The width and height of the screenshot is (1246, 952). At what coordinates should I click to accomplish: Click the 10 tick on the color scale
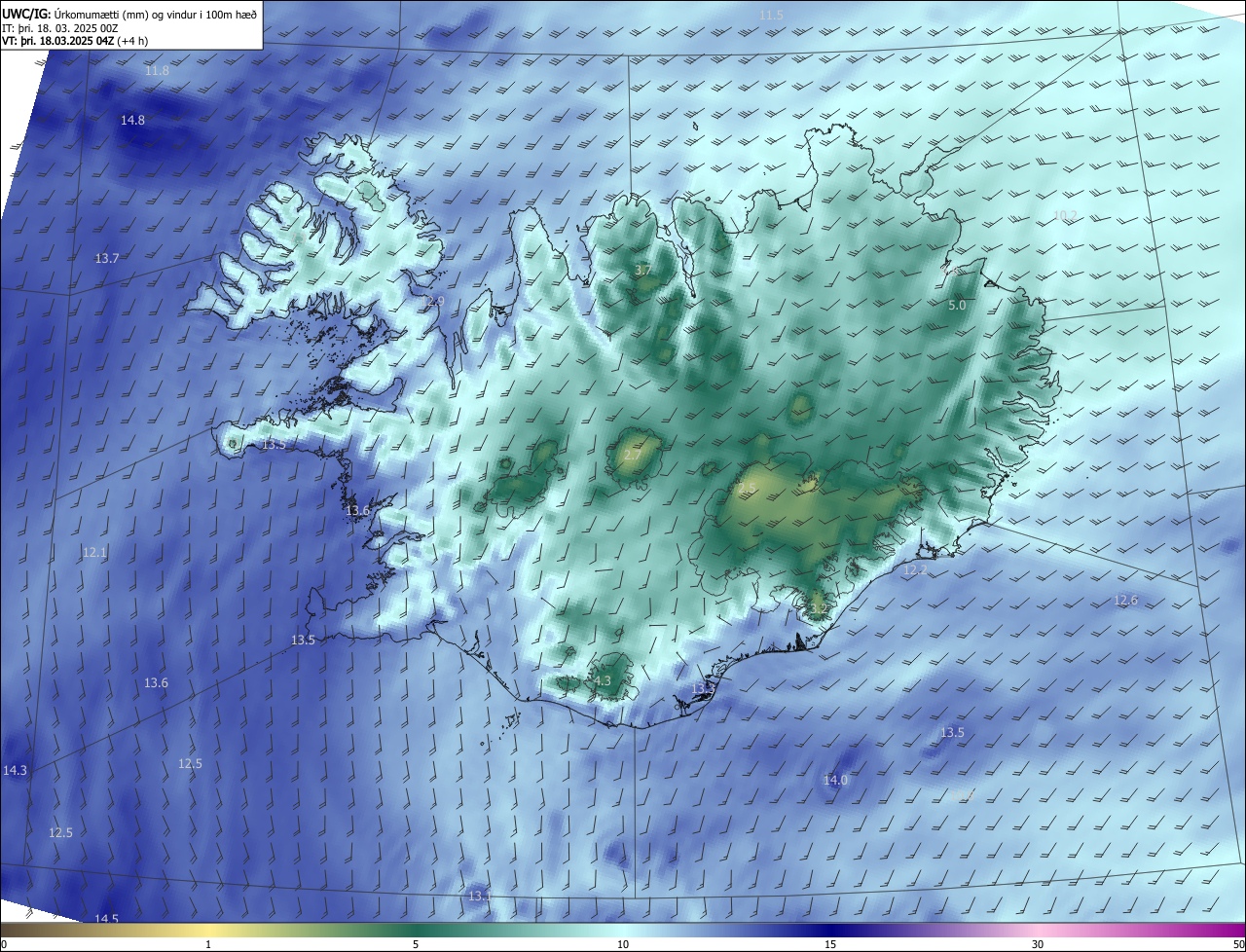(623, 944)
